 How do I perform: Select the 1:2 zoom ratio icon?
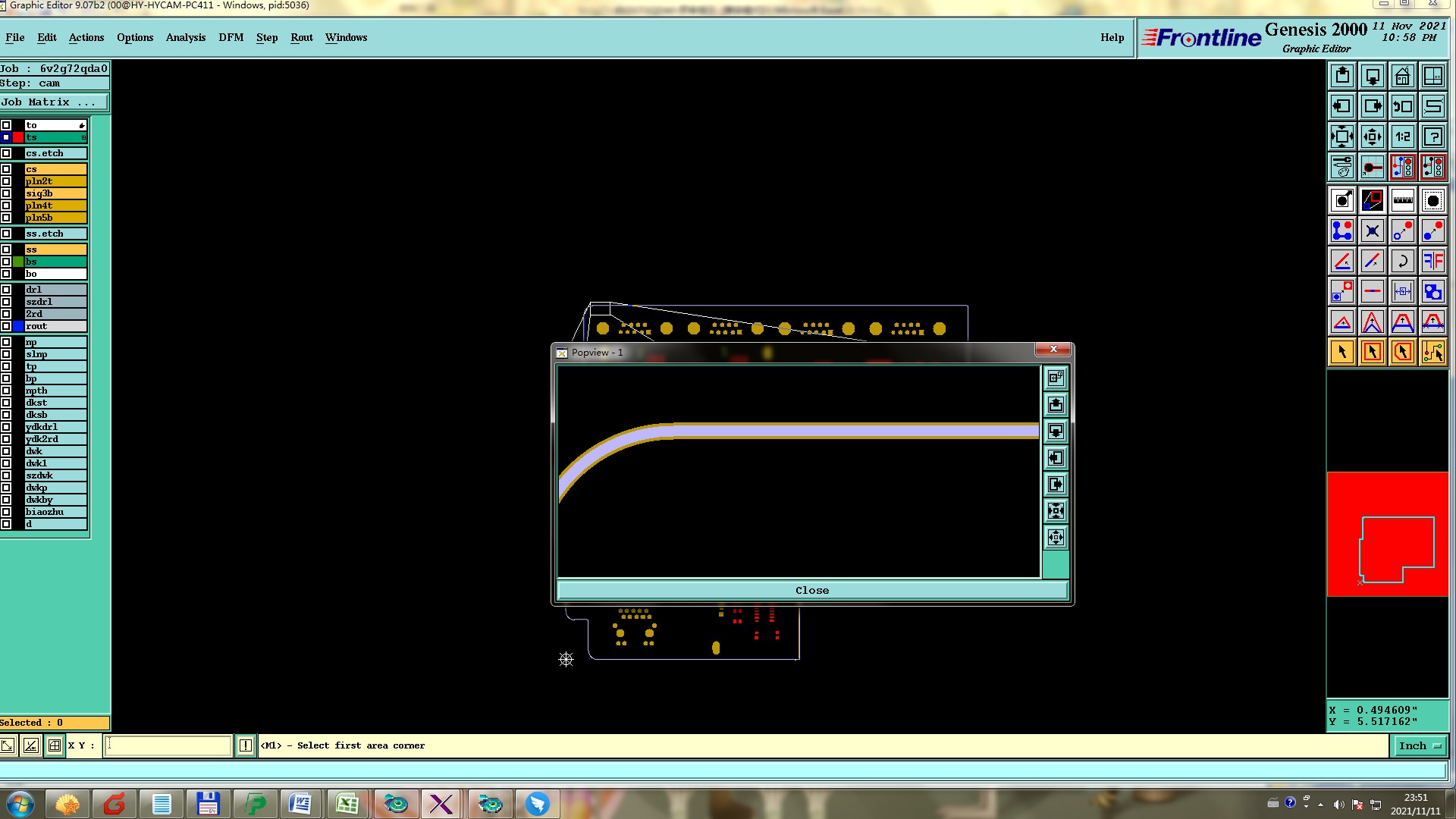pos(1402,137)
